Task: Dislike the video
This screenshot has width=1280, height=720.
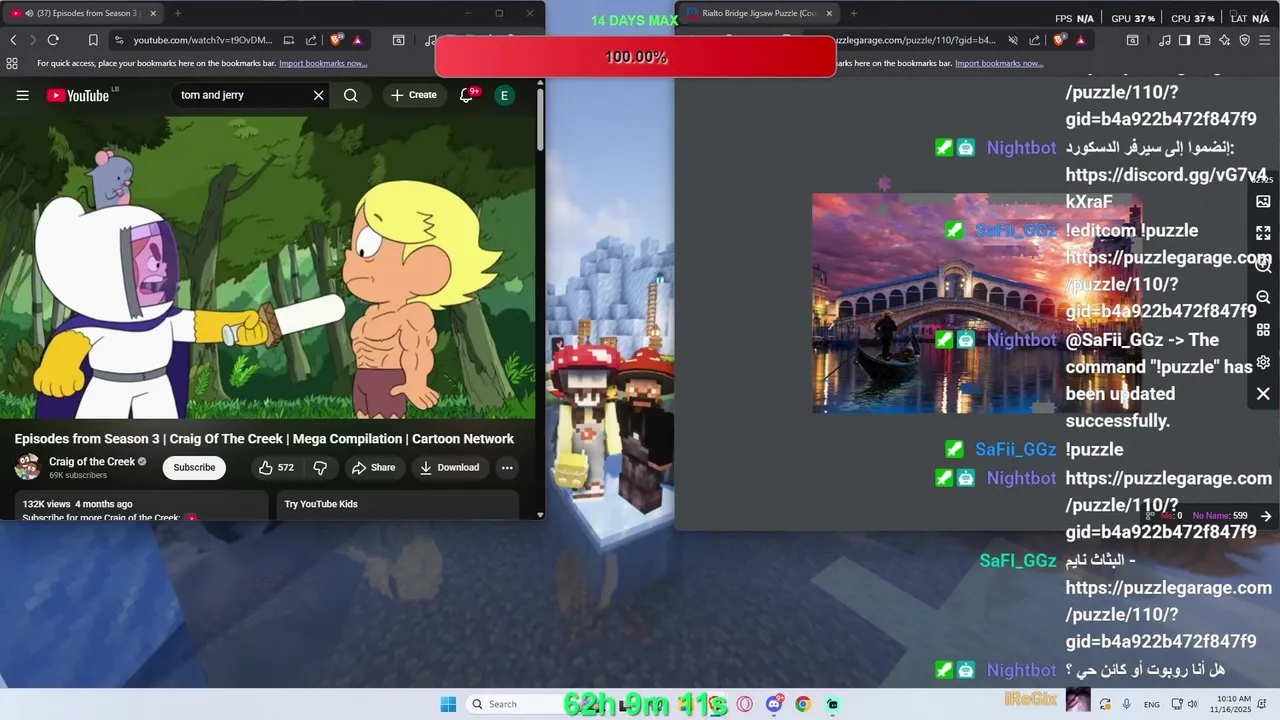Action: [x=320, y=467]
